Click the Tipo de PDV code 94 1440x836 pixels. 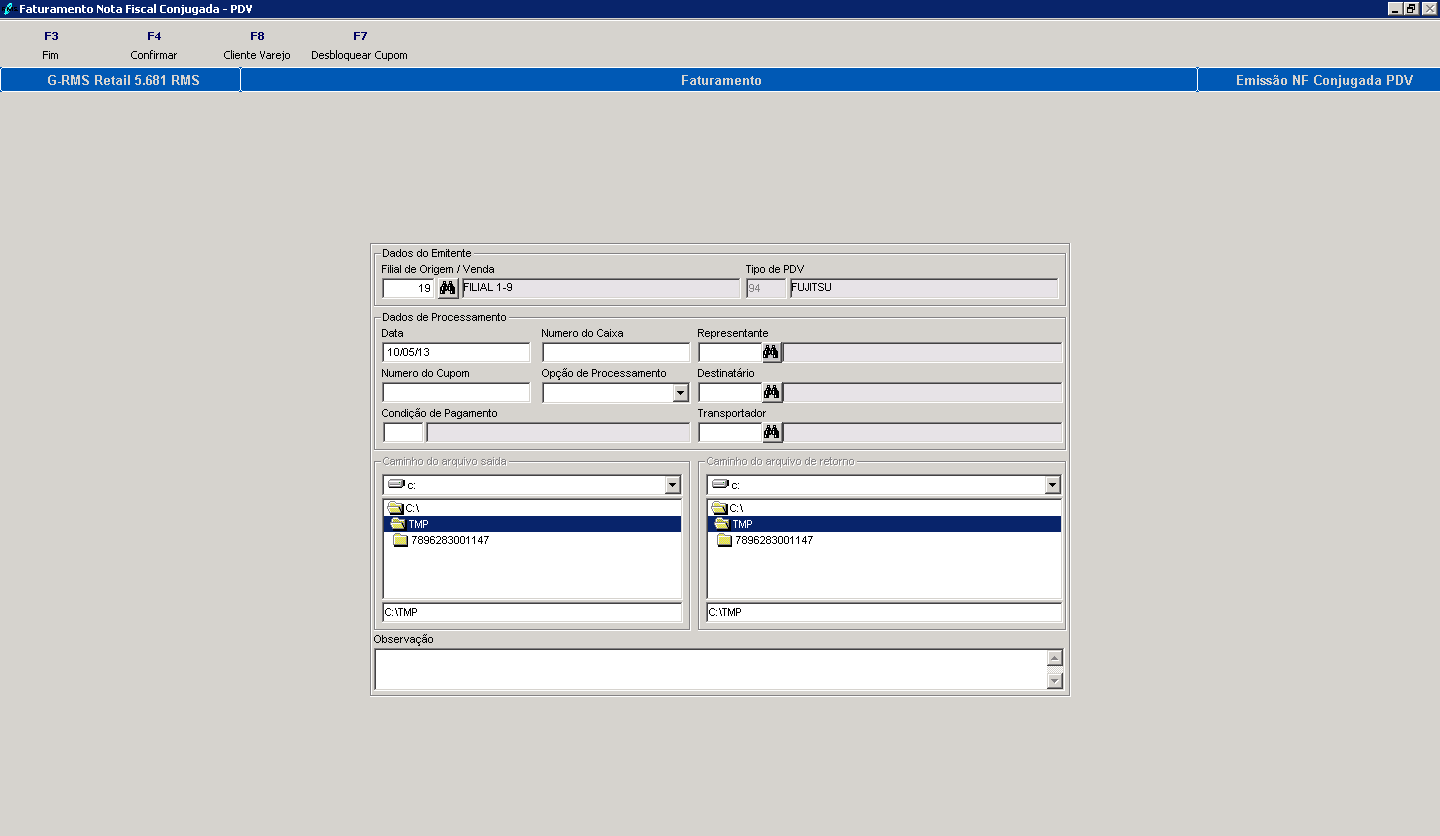point(766,289)
